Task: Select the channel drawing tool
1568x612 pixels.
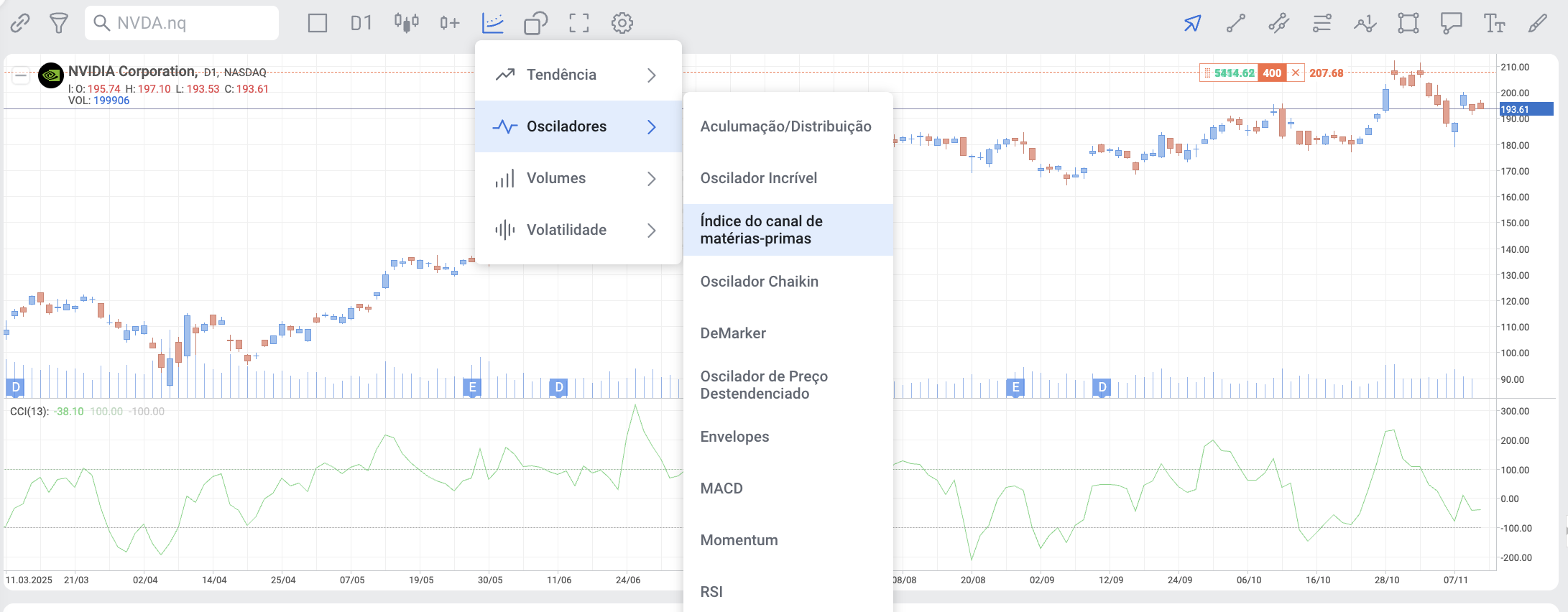Action: click(1279, 23)
